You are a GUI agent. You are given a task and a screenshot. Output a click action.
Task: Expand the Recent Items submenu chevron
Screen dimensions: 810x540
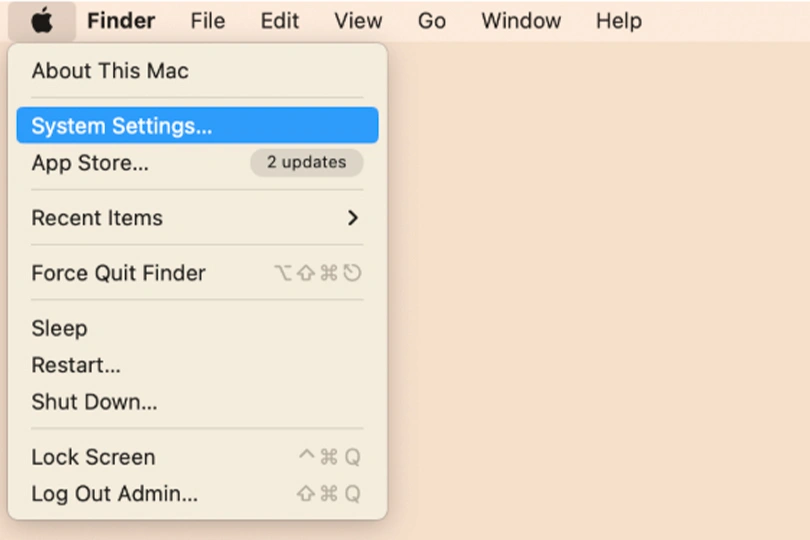coord(352,218)
